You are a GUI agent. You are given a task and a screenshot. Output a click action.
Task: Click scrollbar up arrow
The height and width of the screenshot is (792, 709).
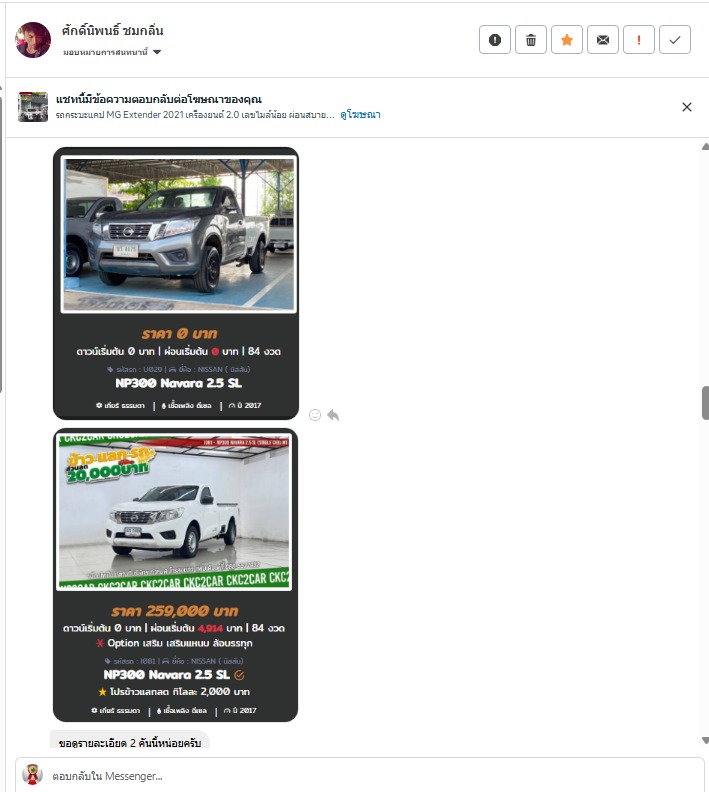705,147
